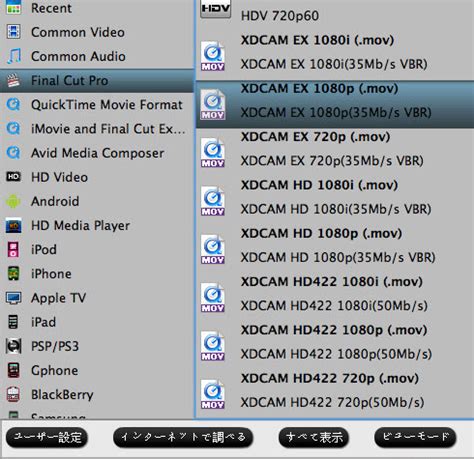474x459 pixels.
Task: Pick XDCAM HD422 1080i (.mov) preset title
Action: (332, 282)
